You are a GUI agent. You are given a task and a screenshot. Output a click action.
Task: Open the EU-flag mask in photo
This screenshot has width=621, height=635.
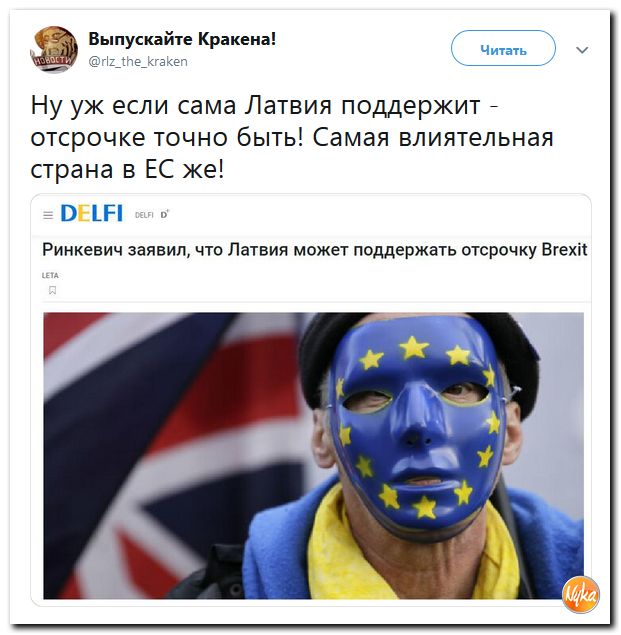pyautogui.click(x=416, y=423)
